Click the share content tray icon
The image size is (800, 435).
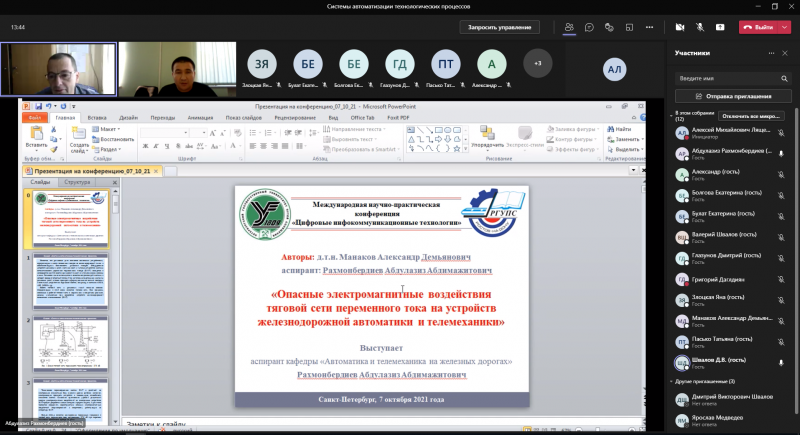point(722,27)
